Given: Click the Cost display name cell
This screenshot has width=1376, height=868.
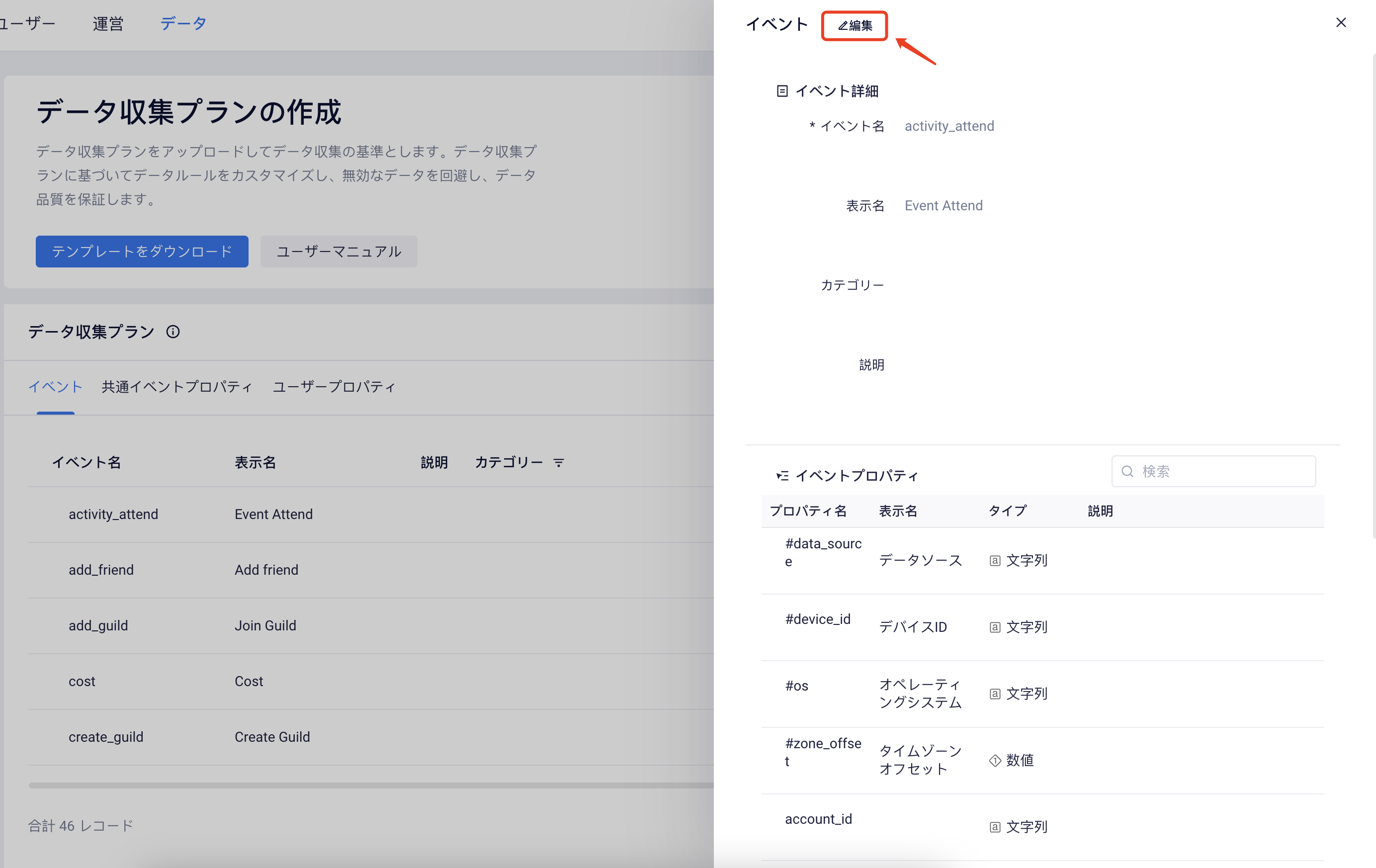Looking at the screenshot, I should (249, 681).
